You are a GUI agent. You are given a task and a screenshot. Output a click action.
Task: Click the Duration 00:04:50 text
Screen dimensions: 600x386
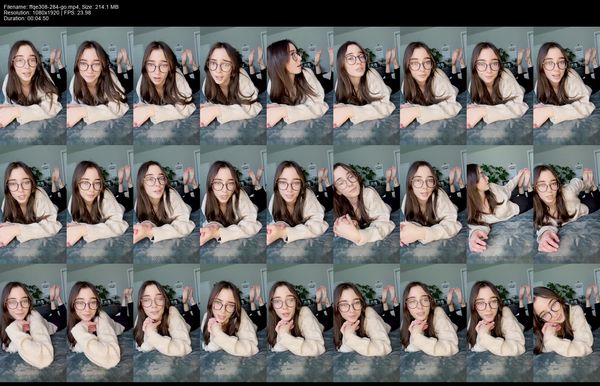(x=26, y=18)
